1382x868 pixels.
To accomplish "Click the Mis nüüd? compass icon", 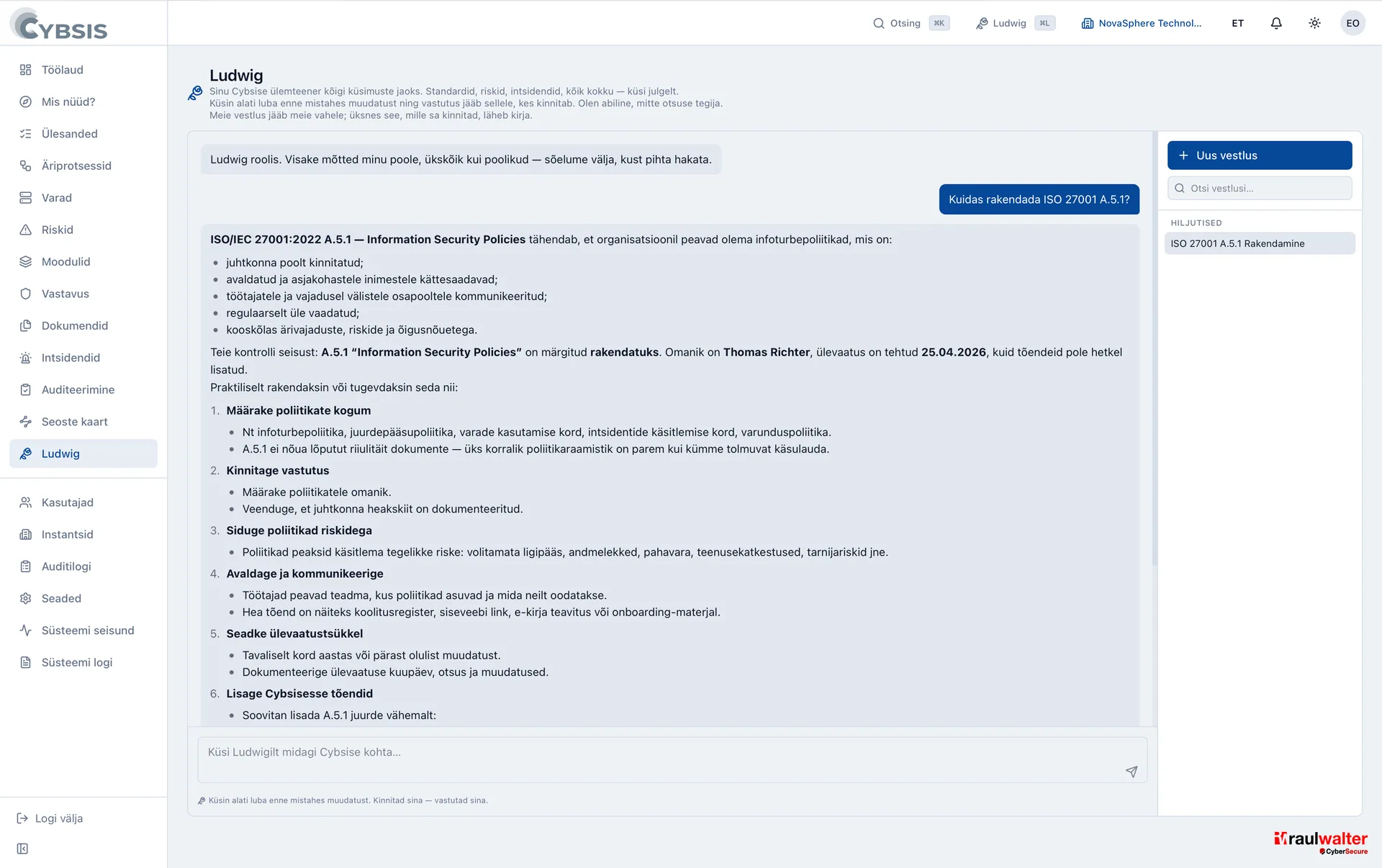I will (25, 101).
